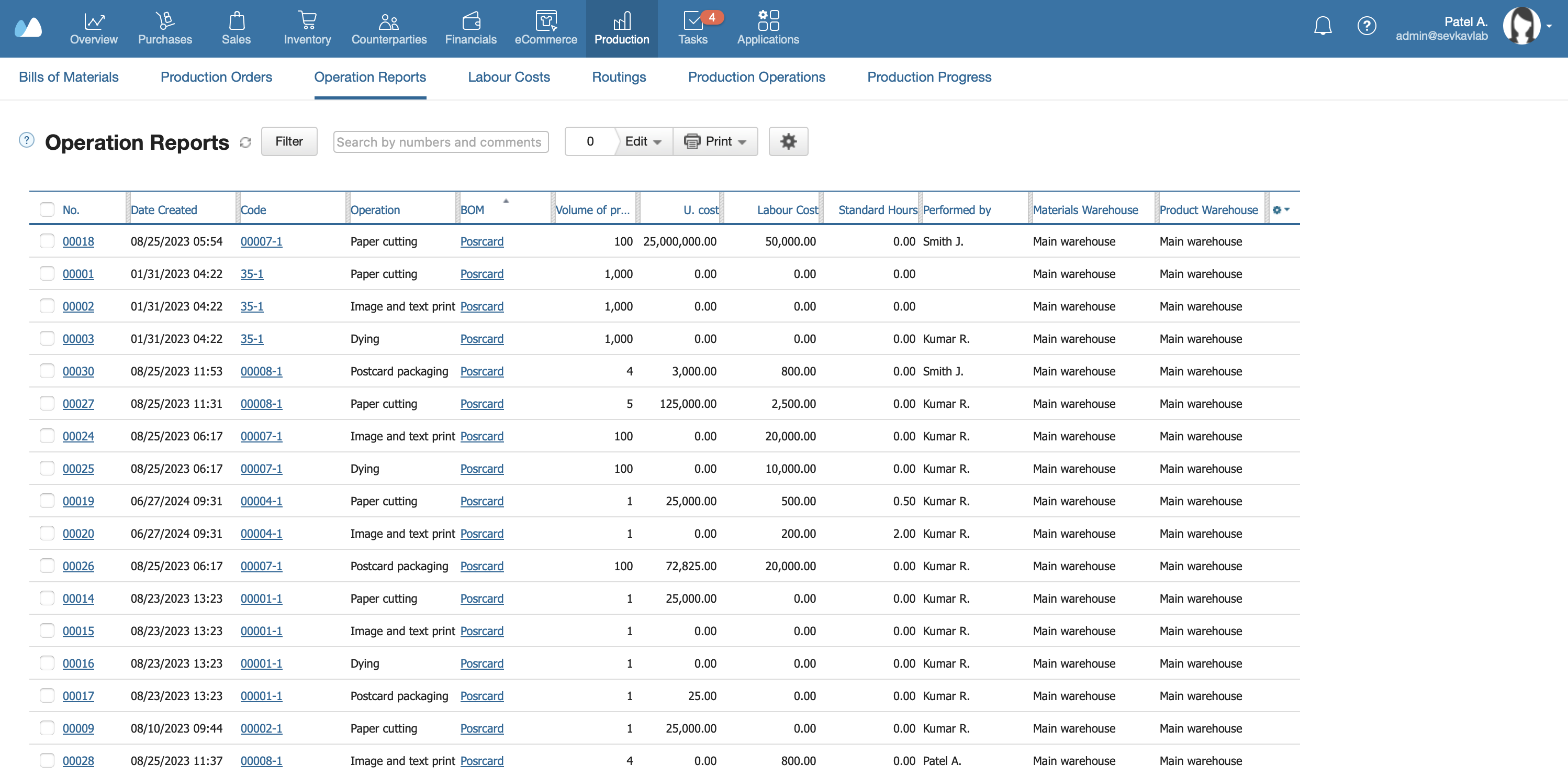Viewport: 1568px width, 775px height.
Task: Open operation report 00025
Action: pos(79,468)
